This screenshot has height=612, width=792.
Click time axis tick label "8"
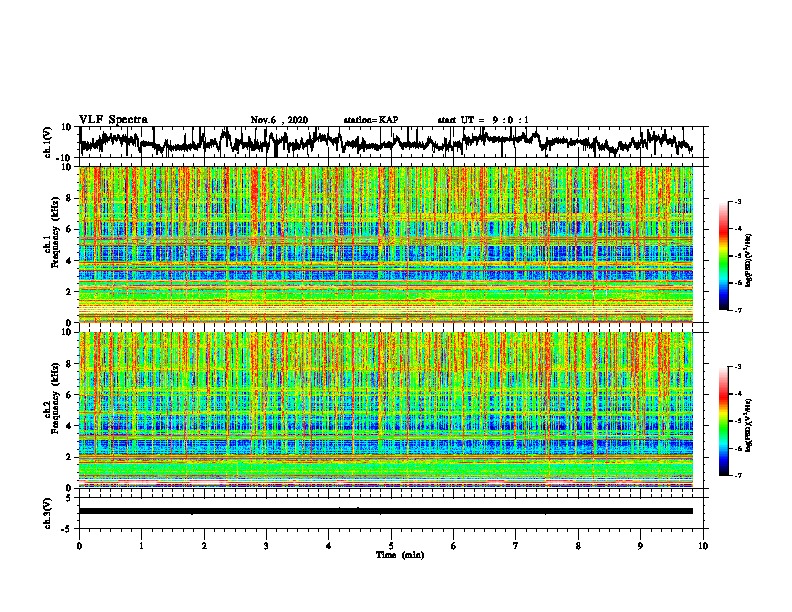[578, 546]
